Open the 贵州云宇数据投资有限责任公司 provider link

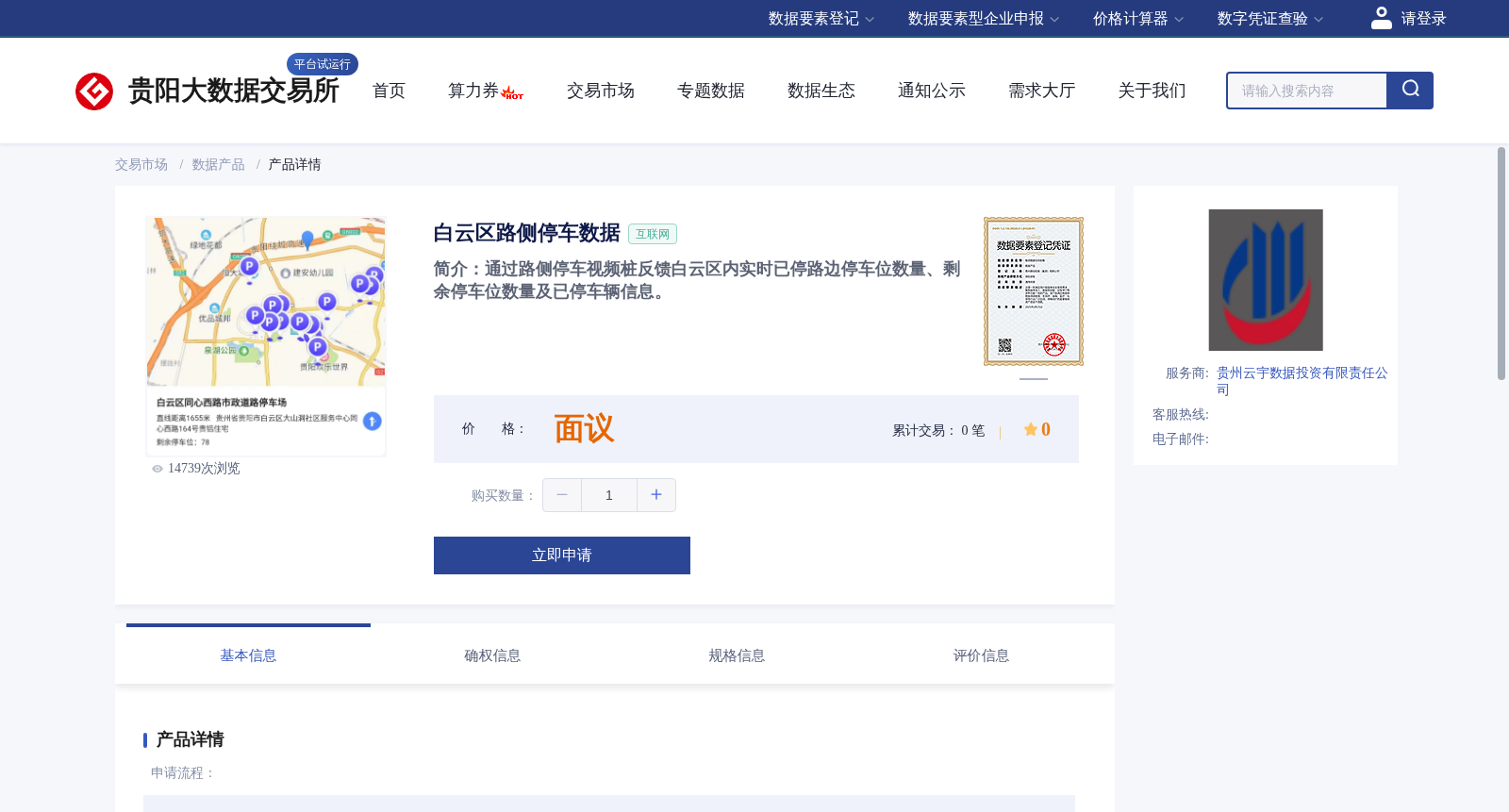1302,381
